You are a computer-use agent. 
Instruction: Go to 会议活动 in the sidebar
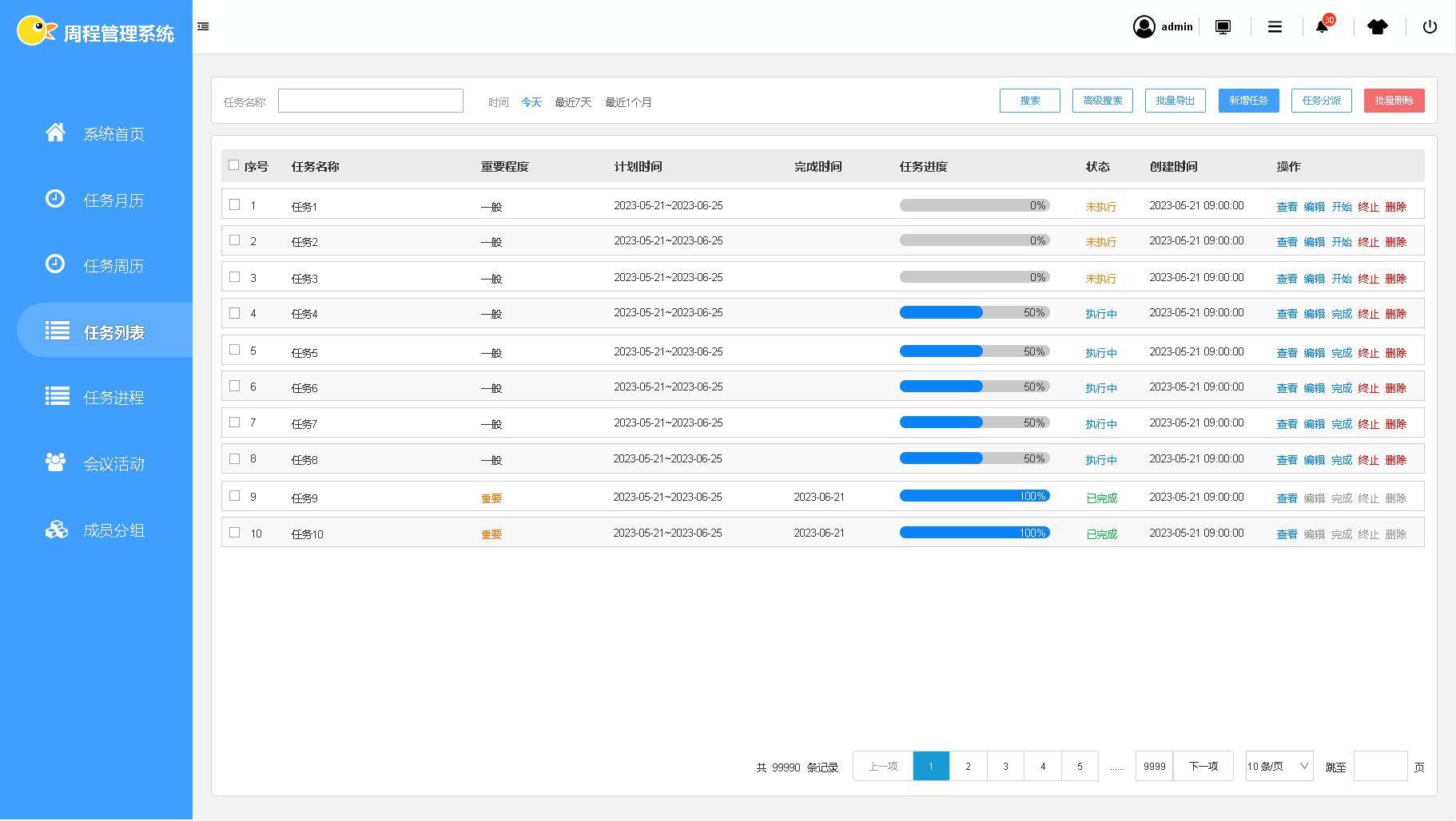coord(113,463)
